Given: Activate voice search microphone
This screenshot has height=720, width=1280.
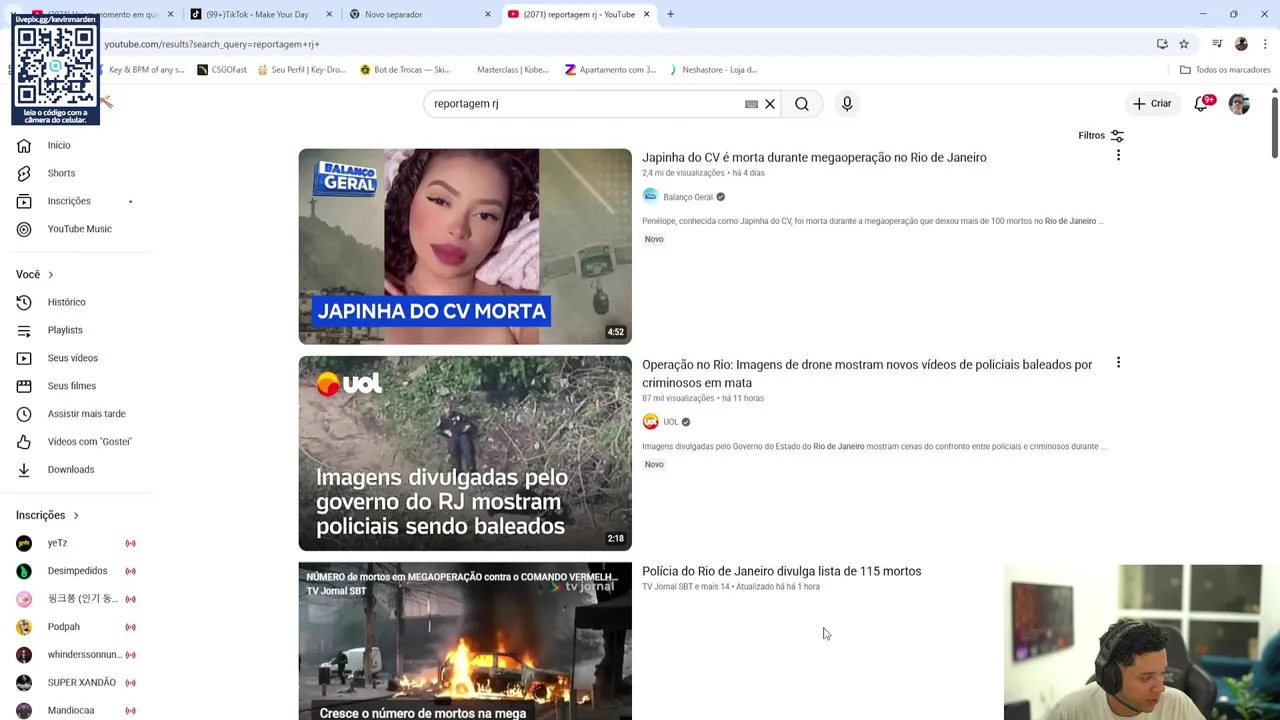Looking at the screenshot, I should (847, 104).
